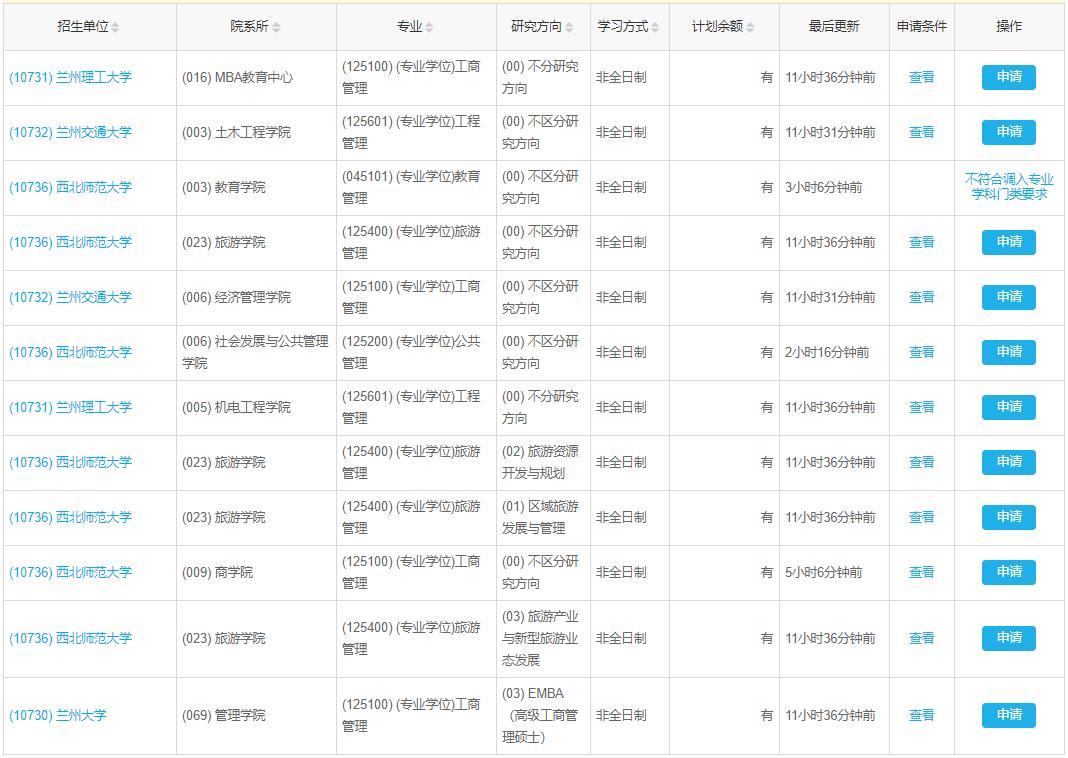View 查看 for the 机电工程学院 row
The image size is (1068, 758).
(x=922, y=407)
